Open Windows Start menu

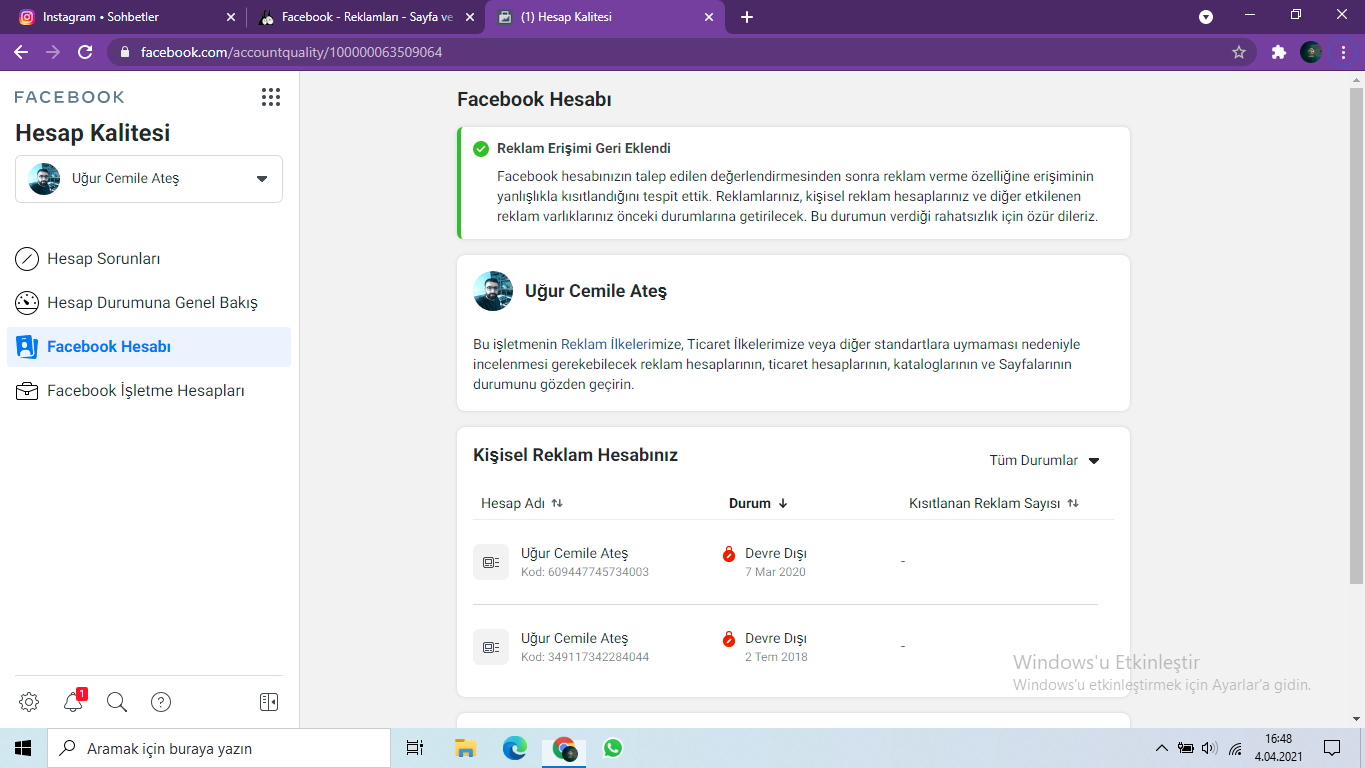coord(23,748)
